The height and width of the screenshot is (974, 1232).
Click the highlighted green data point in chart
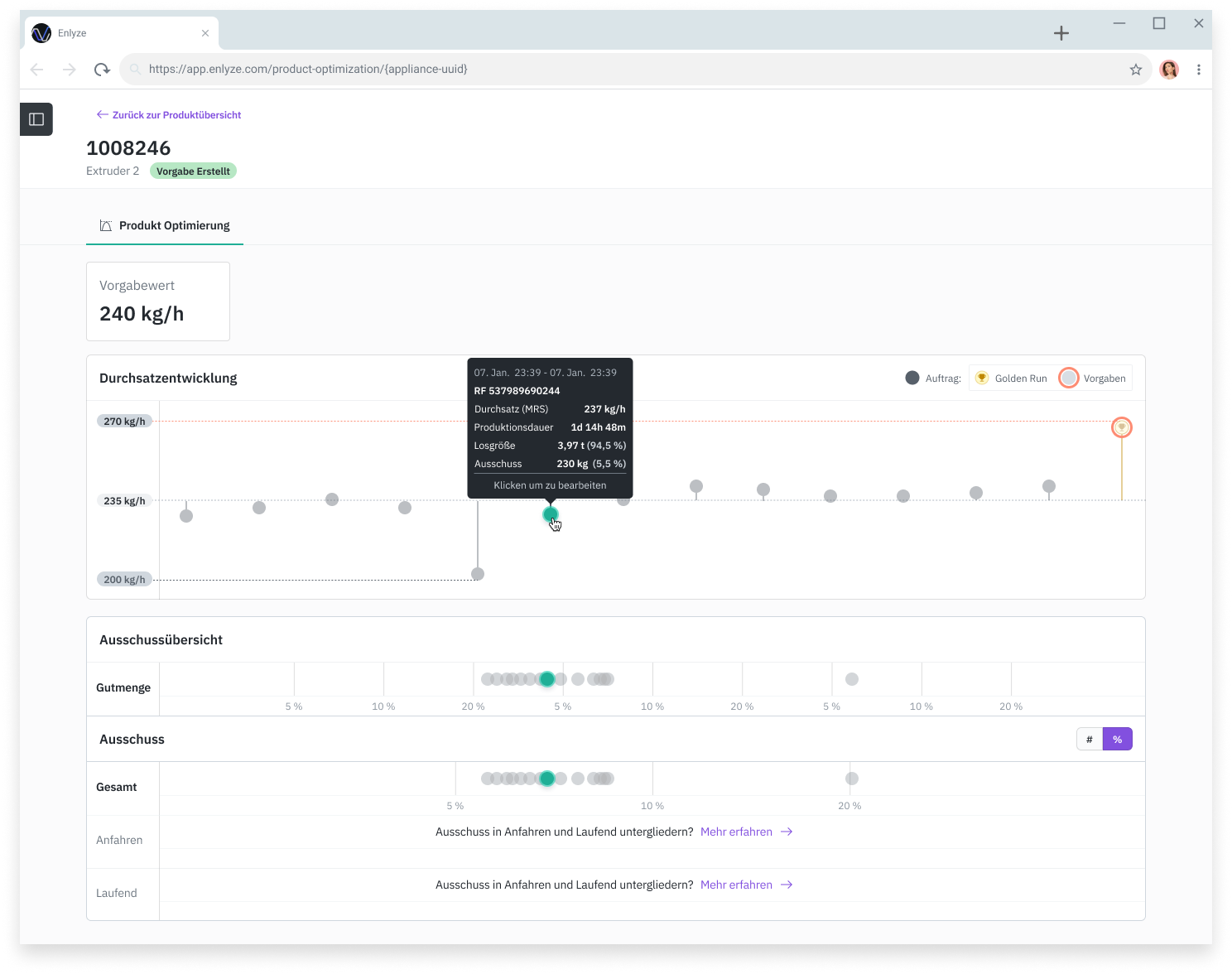click(550, 515)
